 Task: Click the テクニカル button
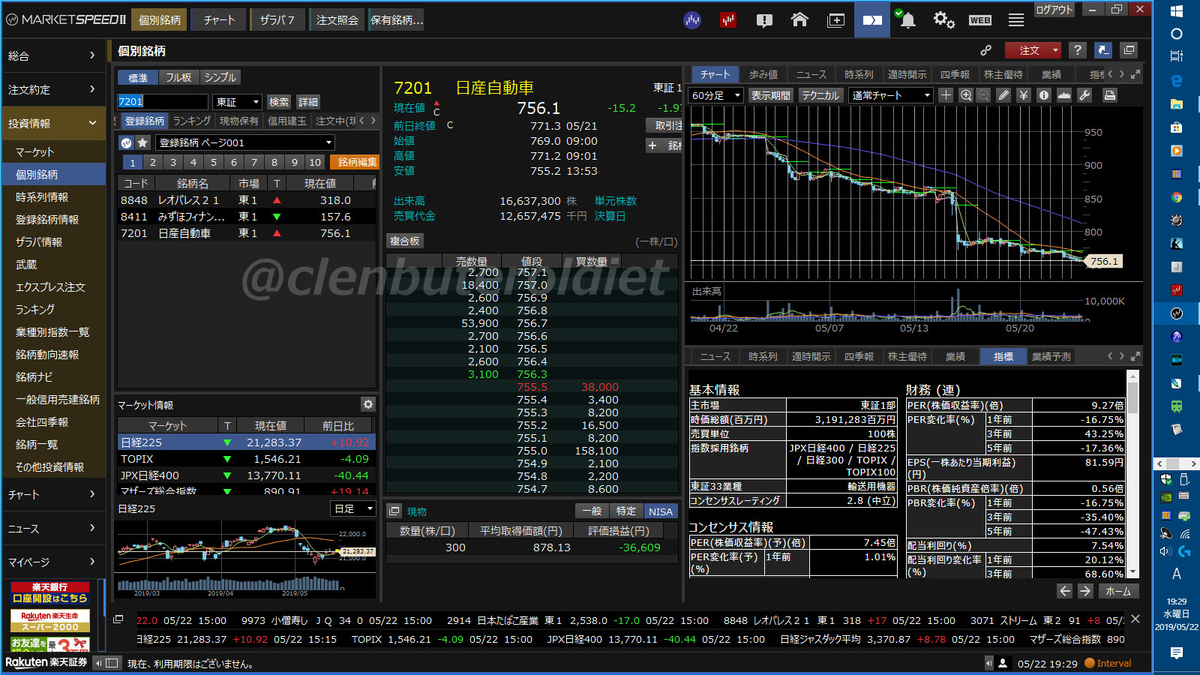point(820,95)
